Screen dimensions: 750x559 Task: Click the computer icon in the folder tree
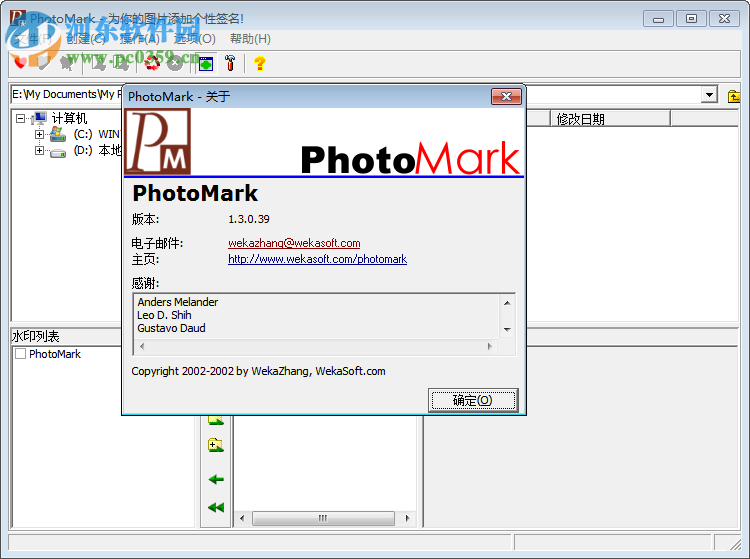click(39, 118)
